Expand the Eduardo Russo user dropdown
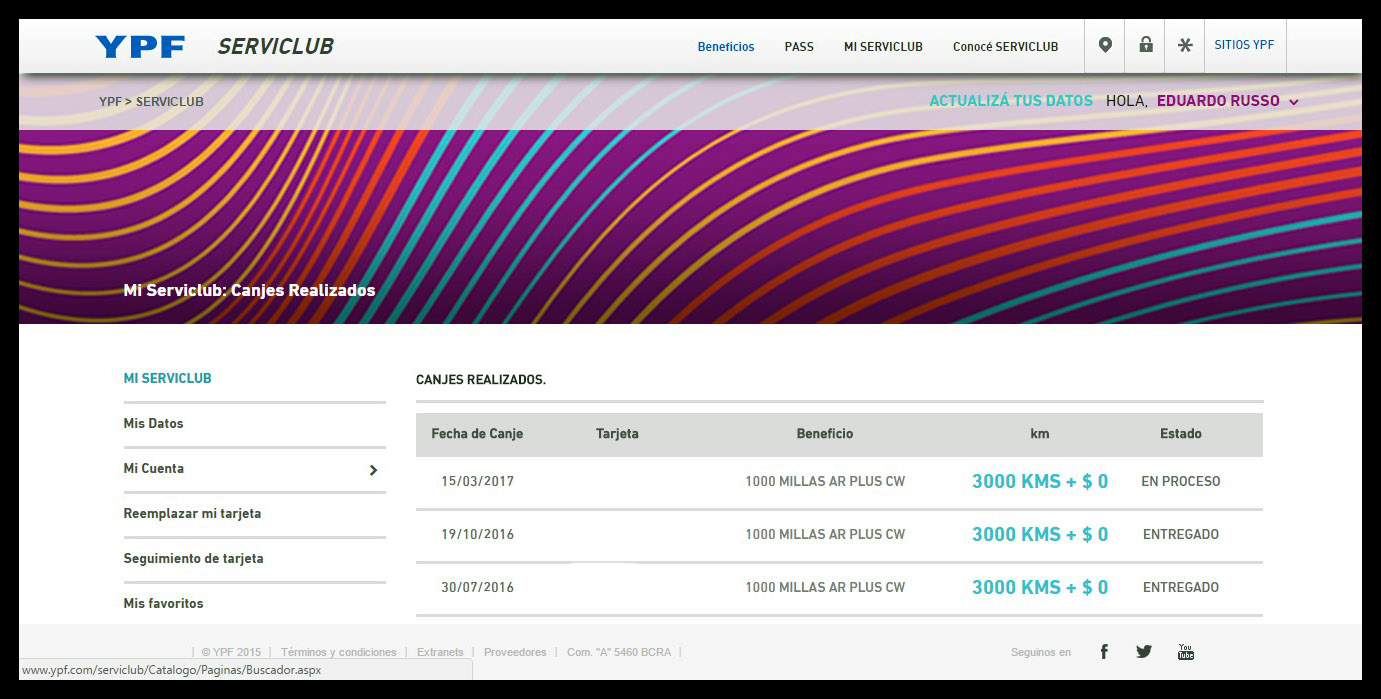Screen dimensions: 1381x699 click(1293, 102)
